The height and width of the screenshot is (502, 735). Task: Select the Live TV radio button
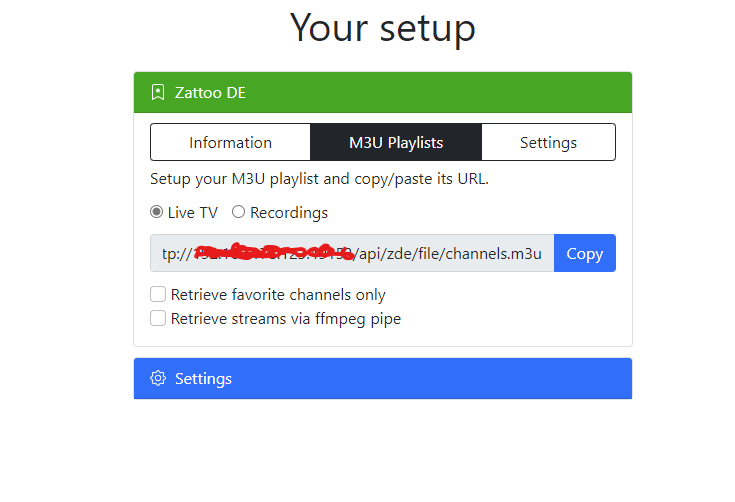pyautogui.click(x=157, y=212)
